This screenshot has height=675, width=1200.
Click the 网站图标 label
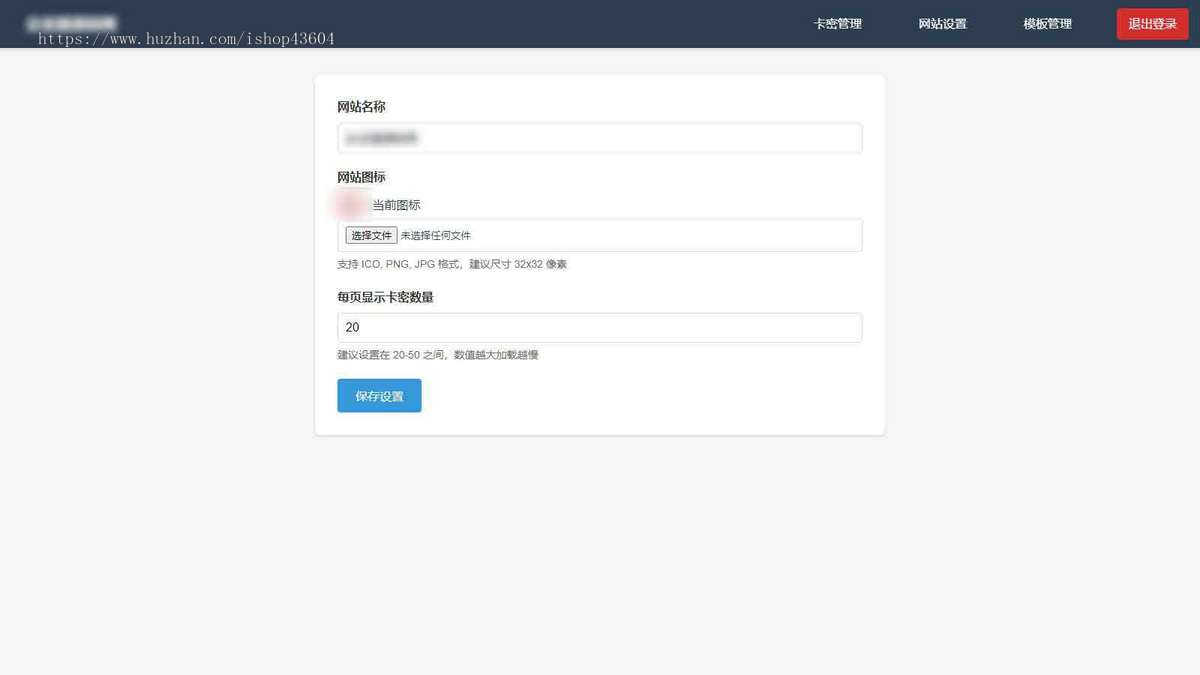361,177
